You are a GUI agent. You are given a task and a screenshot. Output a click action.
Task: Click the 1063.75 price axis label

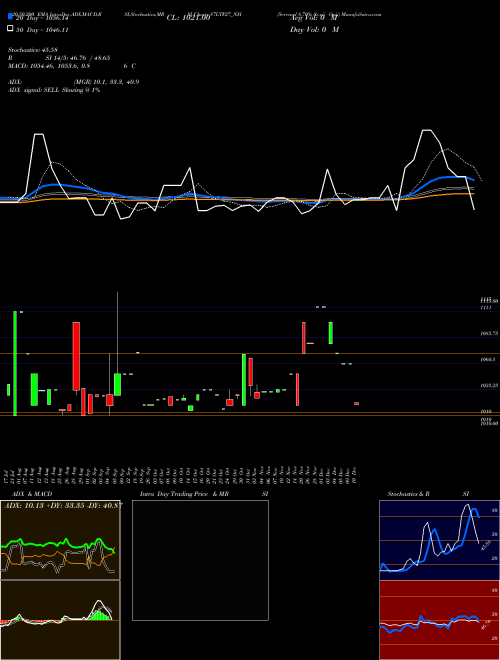point(489,333)
